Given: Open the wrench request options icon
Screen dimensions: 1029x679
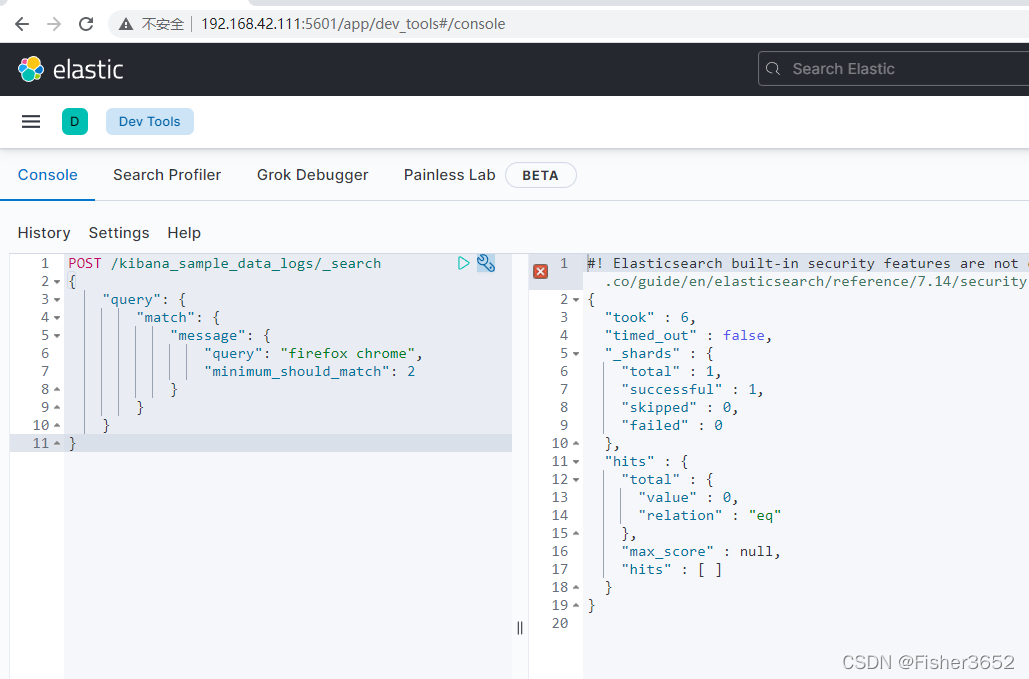Looking at the screenshot, I should pyautogui.click(x=486, y=263).
